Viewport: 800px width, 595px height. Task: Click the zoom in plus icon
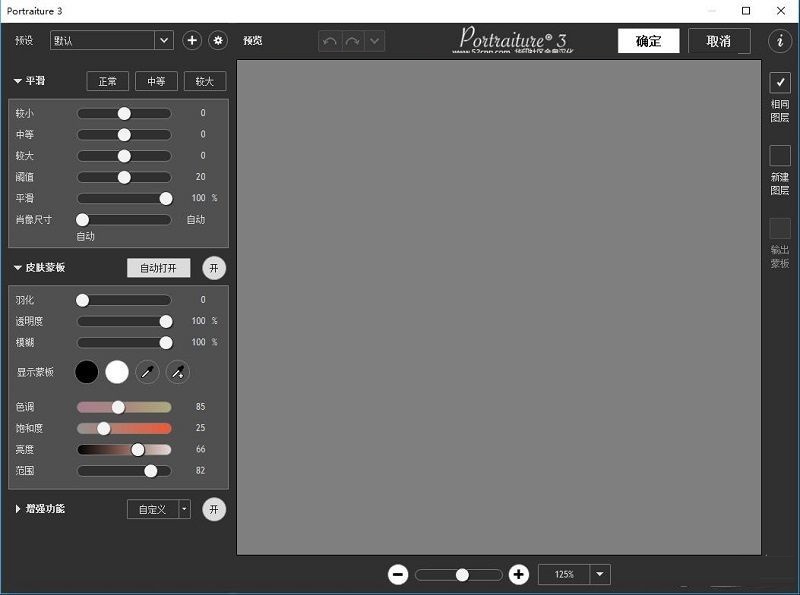518,574
